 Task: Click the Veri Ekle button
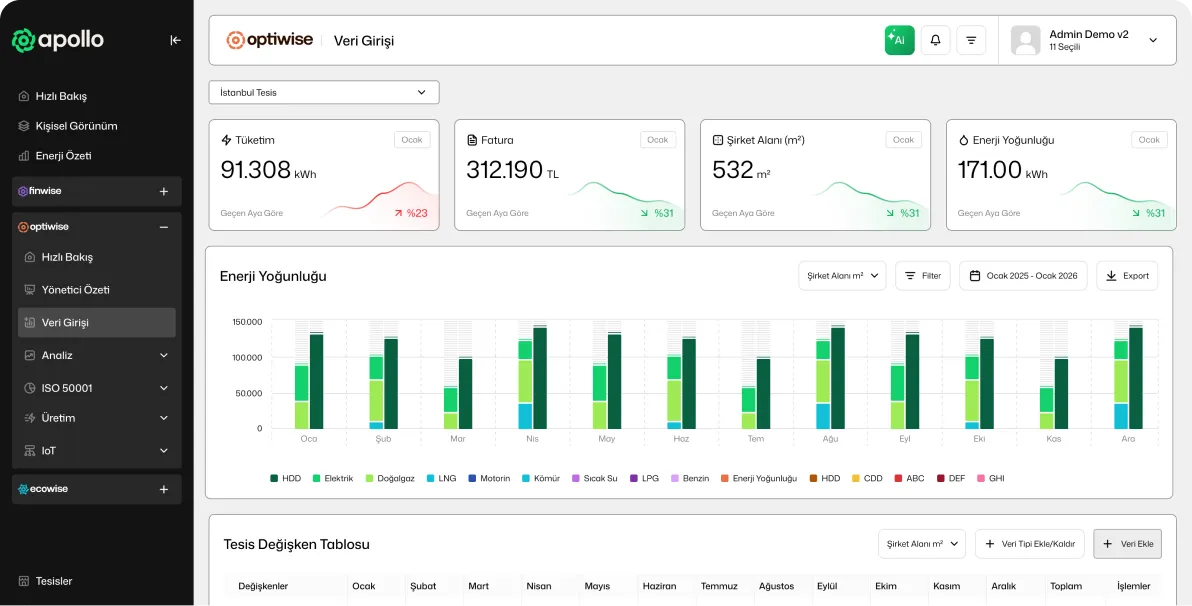click(1127, 544)
